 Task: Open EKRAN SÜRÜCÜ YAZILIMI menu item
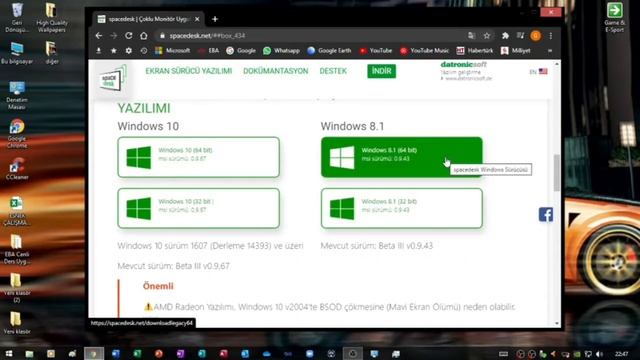(x=189, y=71)
